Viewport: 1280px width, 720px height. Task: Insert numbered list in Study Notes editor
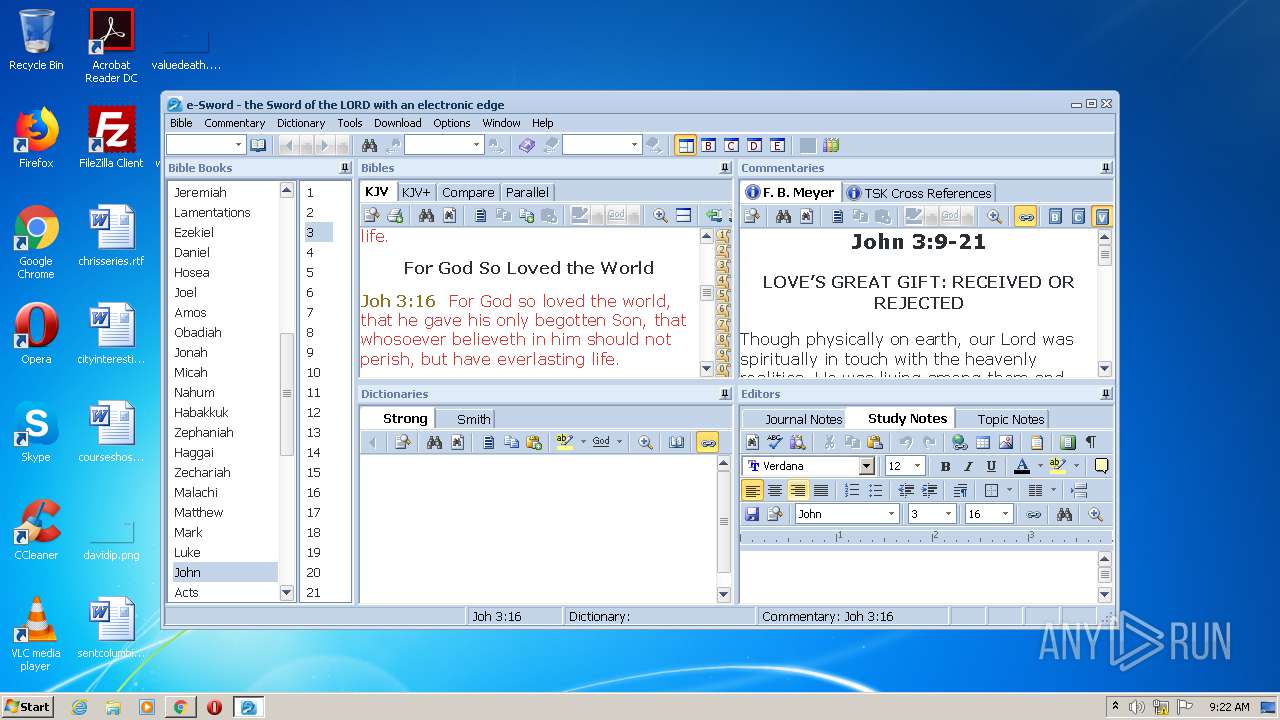(852, 490)
